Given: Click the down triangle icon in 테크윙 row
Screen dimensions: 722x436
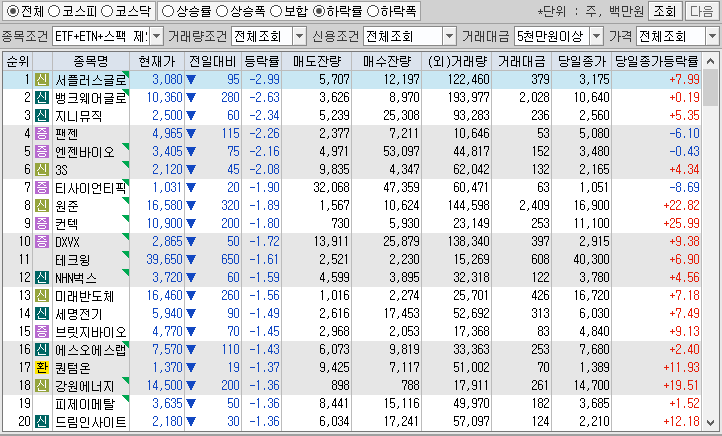Looking at the screenshot, I should (x=191, y=260).
